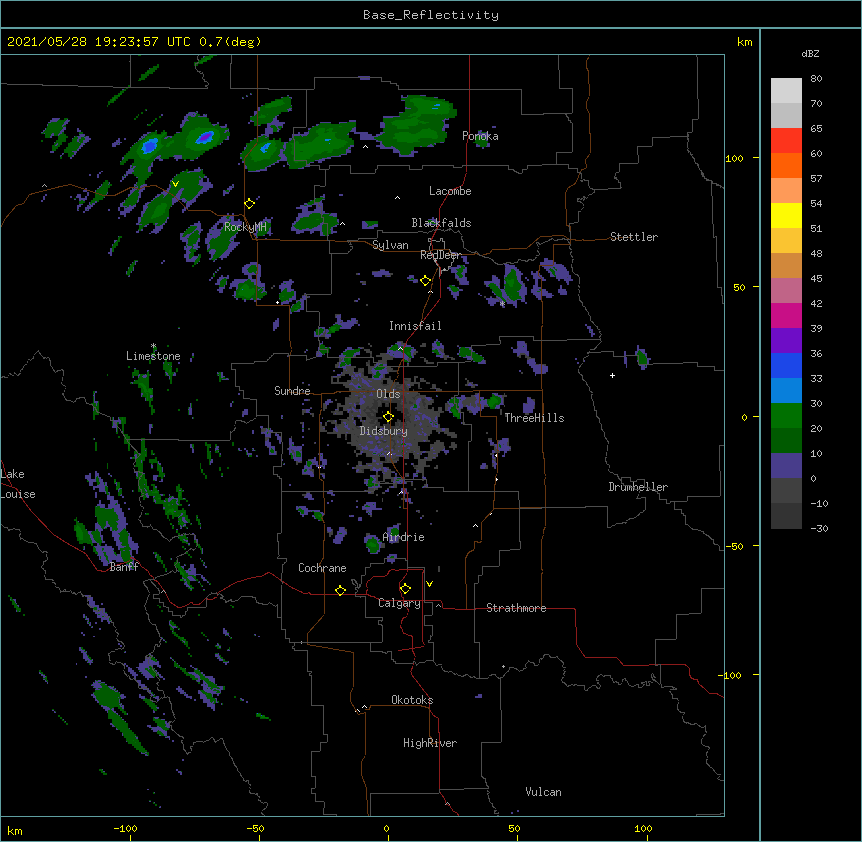Viewport: 862px width, 842px height.
Task: Click the Calgary city label
Action: [399, 603]
